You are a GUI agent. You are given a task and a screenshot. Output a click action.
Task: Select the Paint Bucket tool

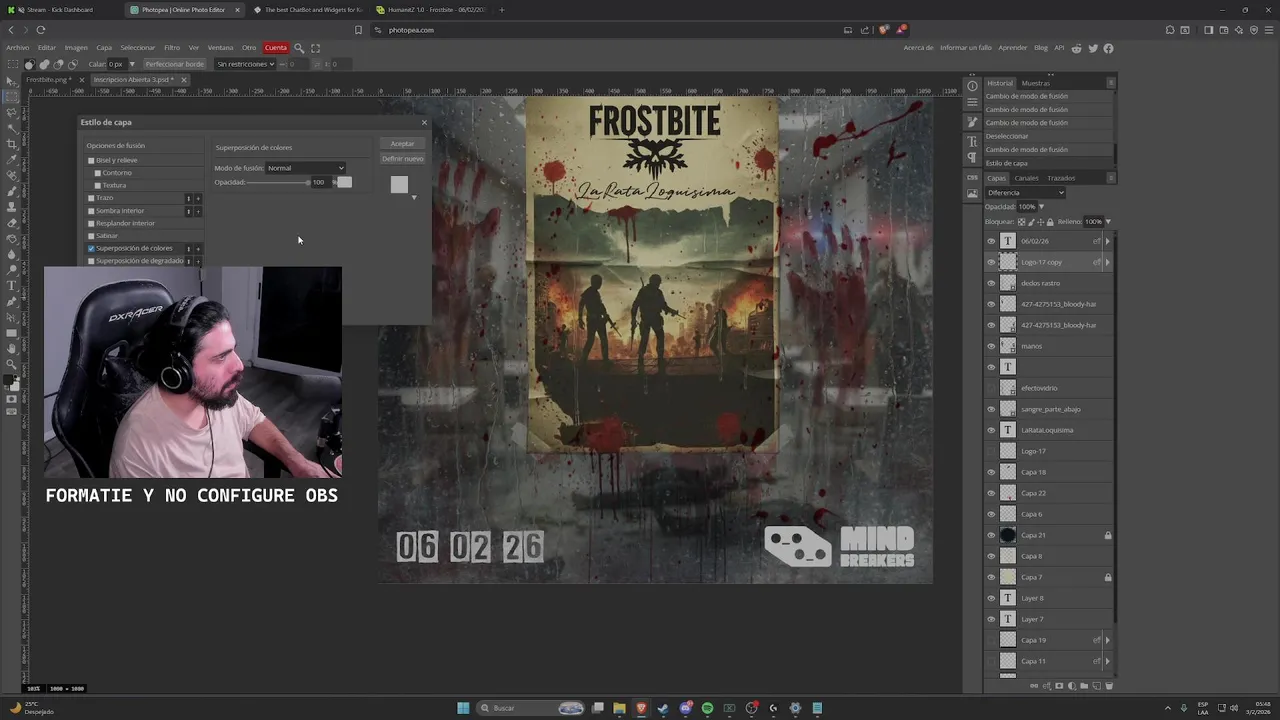coord(11,238)
